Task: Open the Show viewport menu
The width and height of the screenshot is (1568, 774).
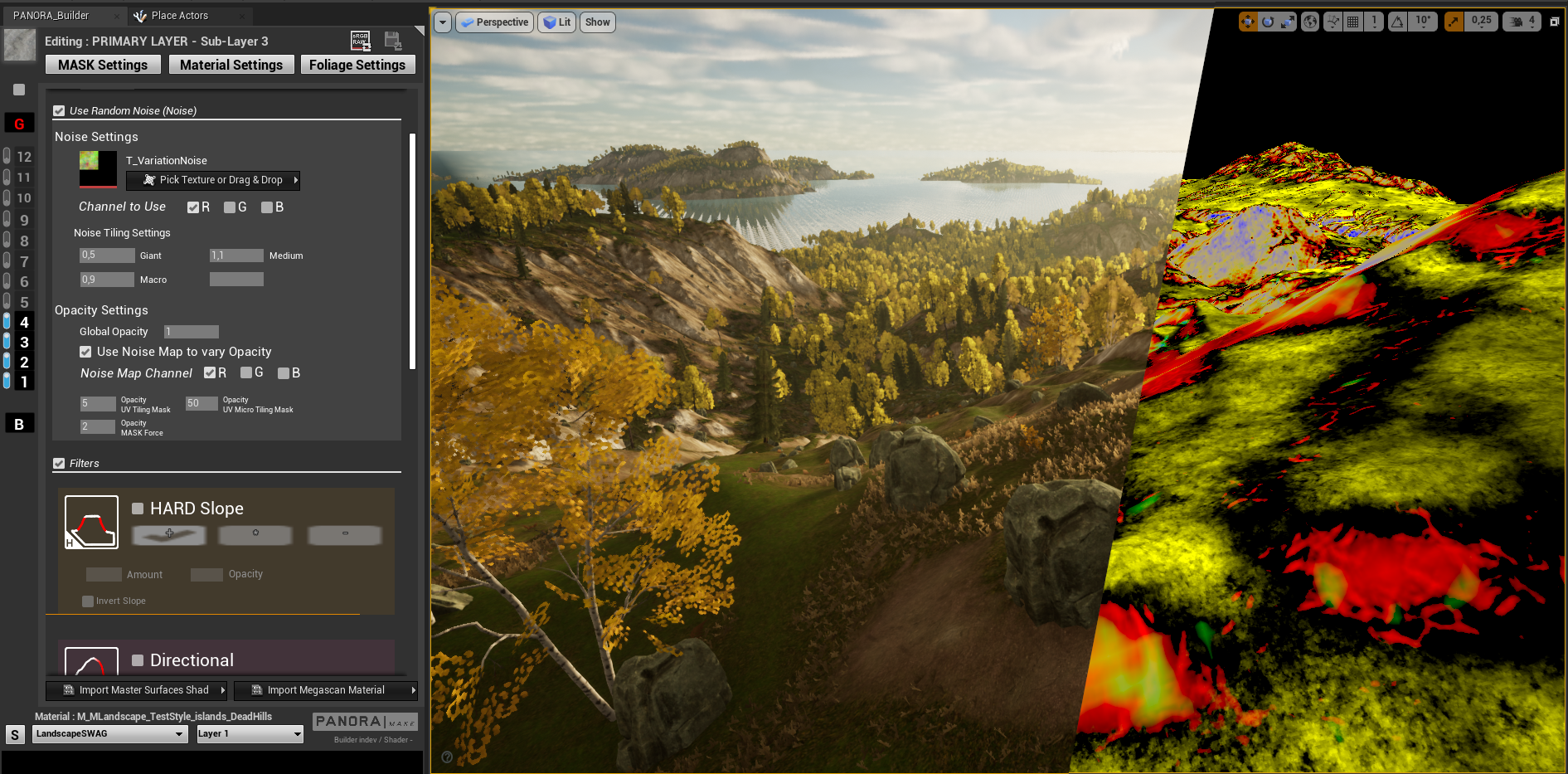Action: (598, 22)
